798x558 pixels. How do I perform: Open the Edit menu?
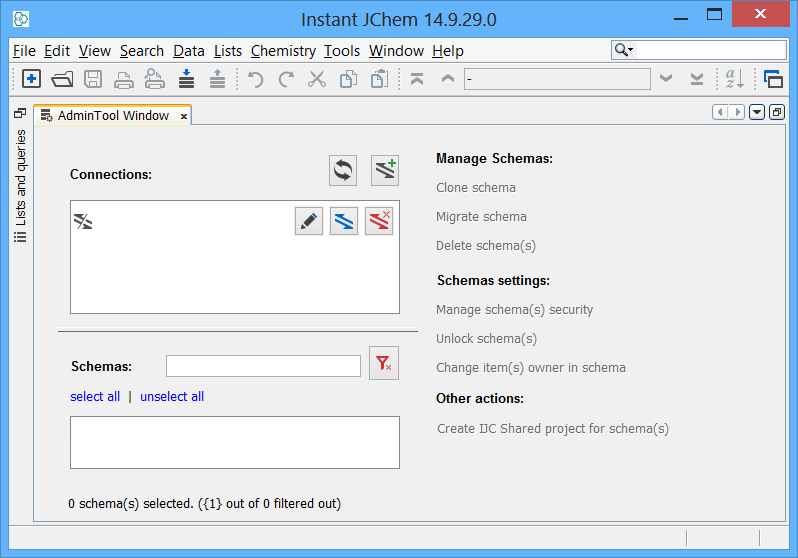(x=57, y=51)
